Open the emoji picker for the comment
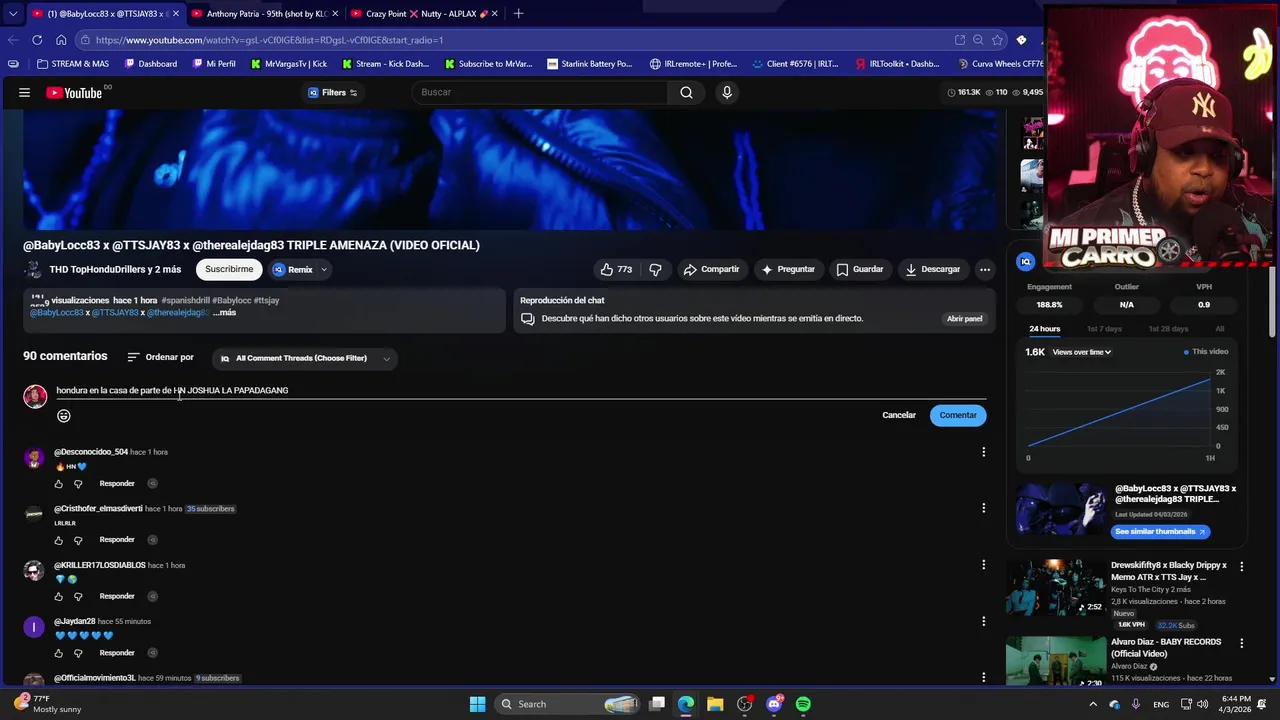 [64, 415]
